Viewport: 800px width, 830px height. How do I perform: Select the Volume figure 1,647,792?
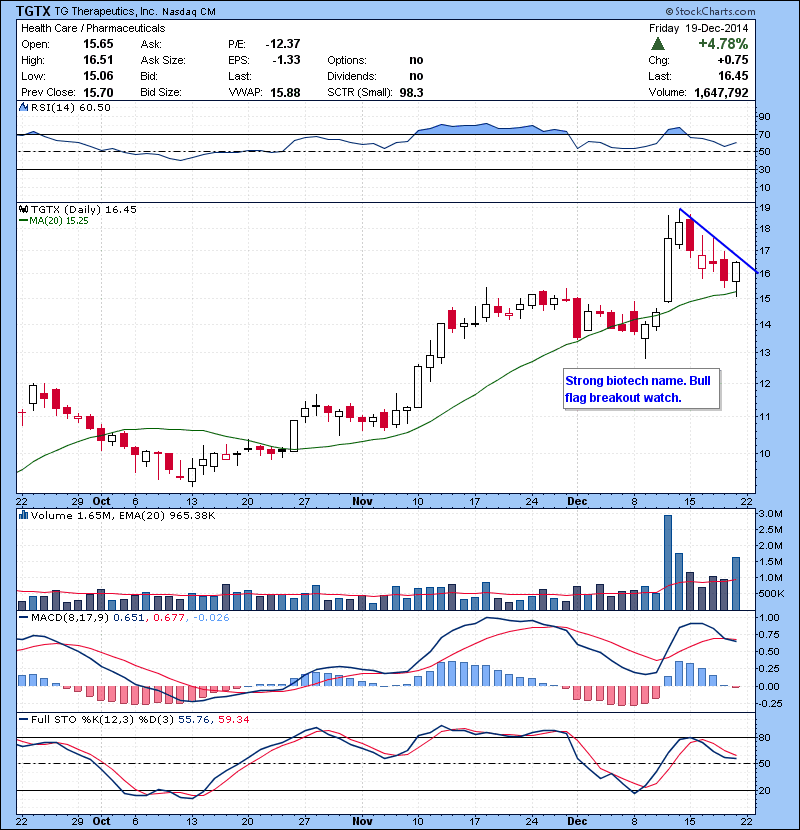coord(721,92)
